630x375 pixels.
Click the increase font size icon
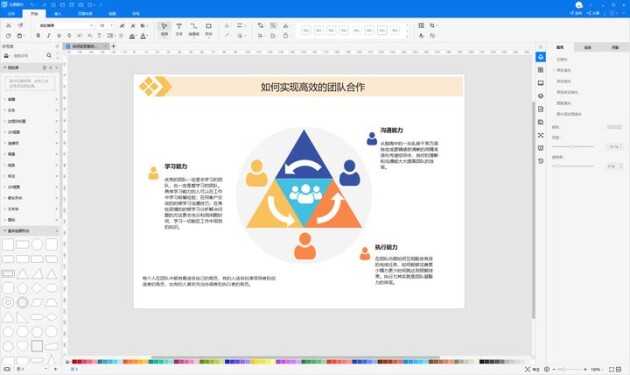click(x=122, y=25)
